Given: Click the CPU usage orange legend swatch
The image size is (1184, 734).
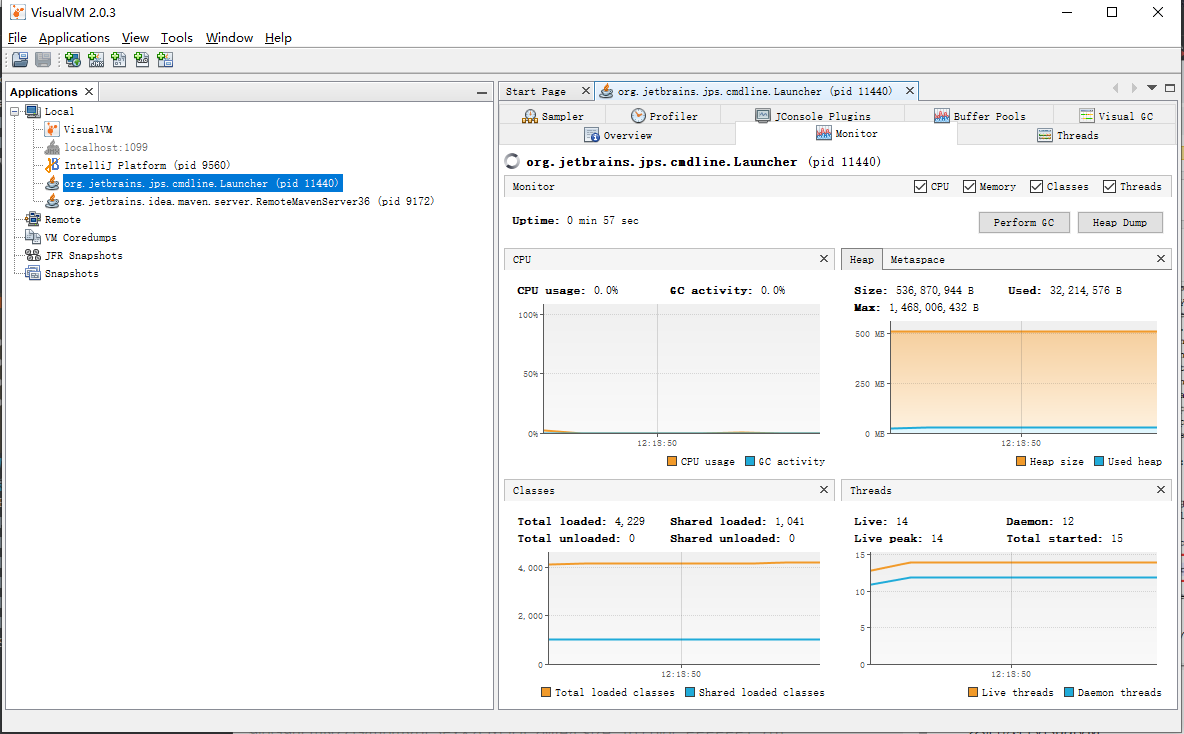Looking at the screenshot, I should coord(672,461).
